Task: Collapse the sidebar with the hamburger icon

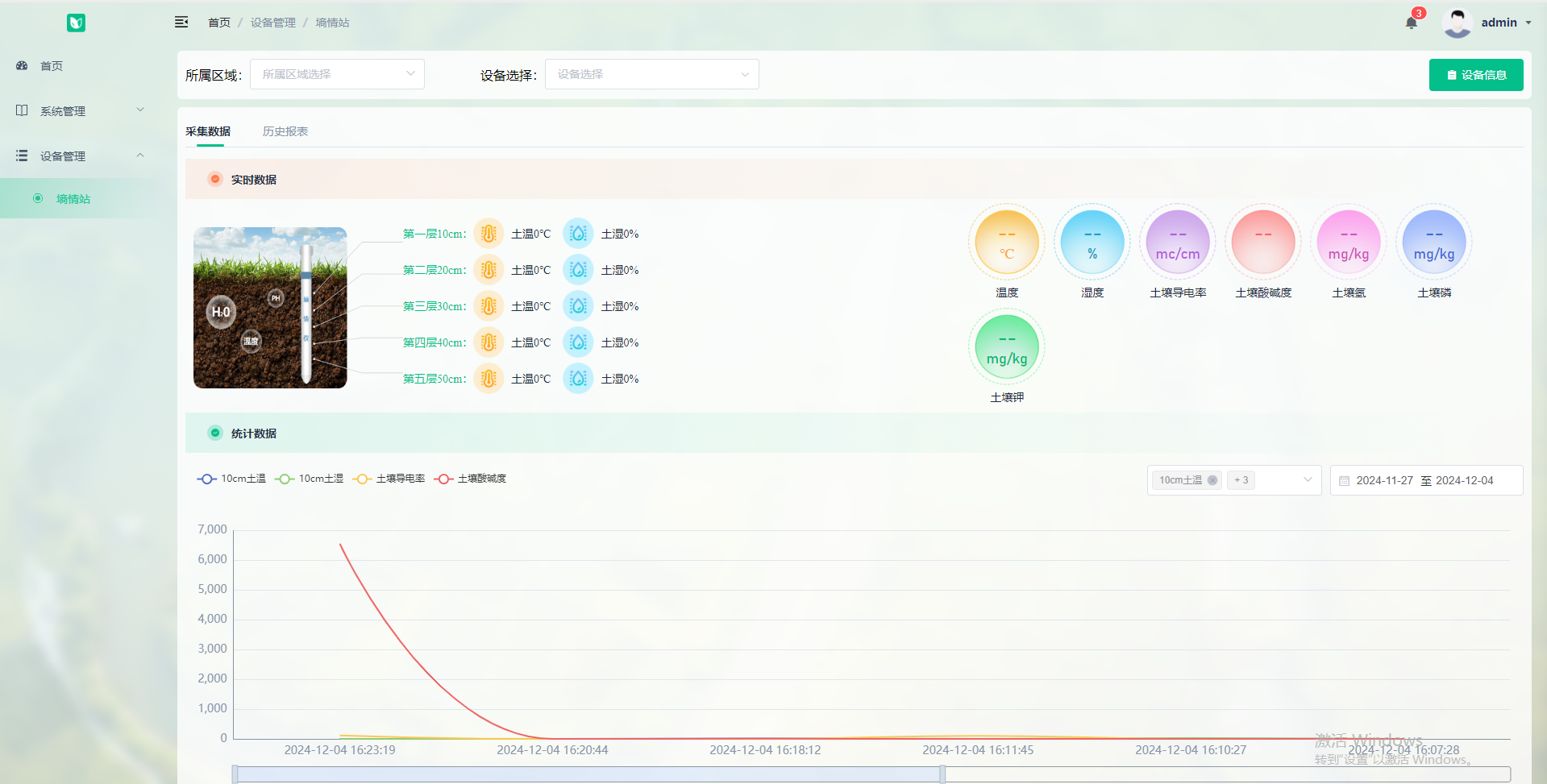Action: coord(181,22)
